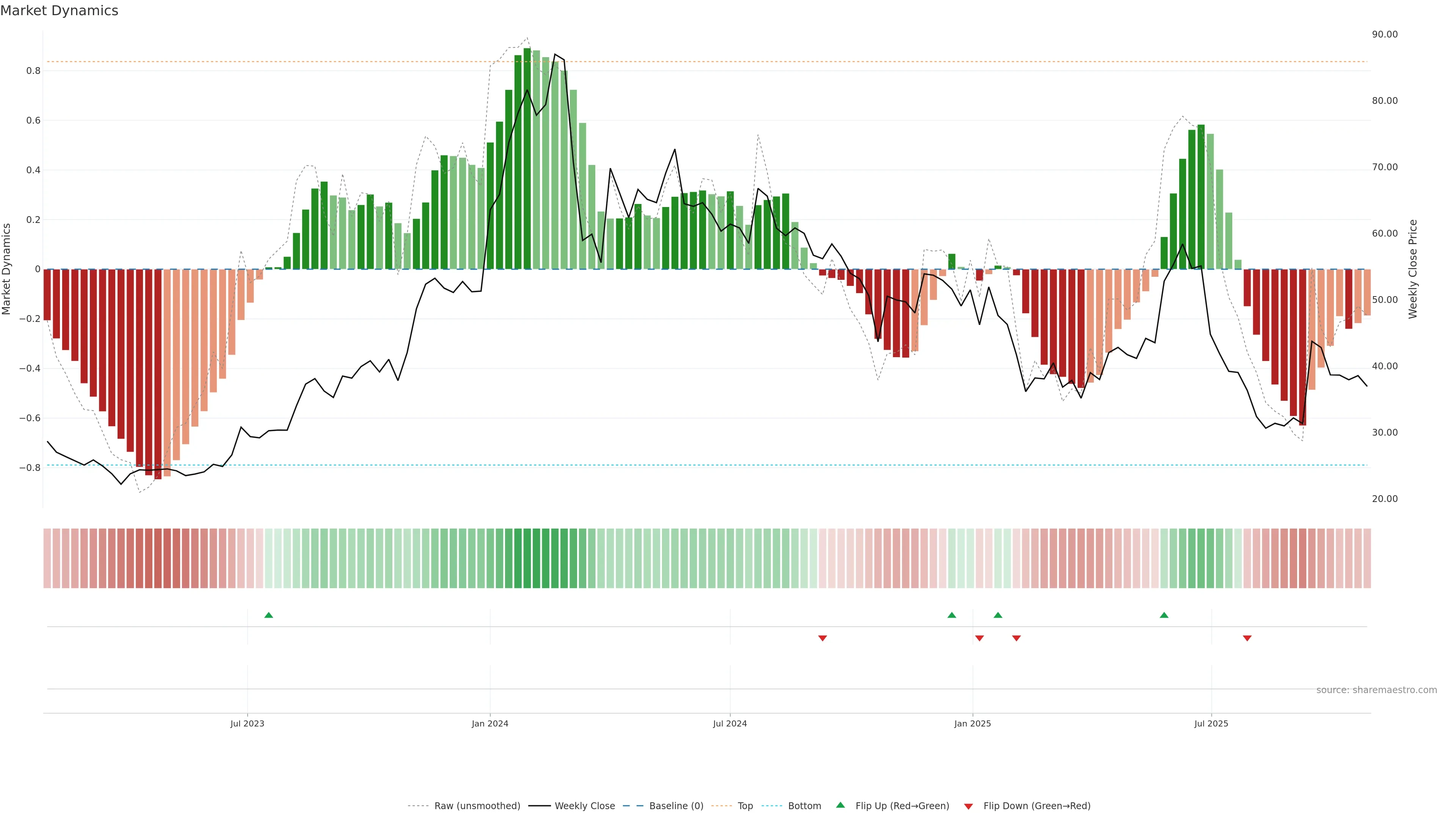Click the red triangle icon in the legend
The height and width of the screenshot is (819, 1456).
[968, 806]
